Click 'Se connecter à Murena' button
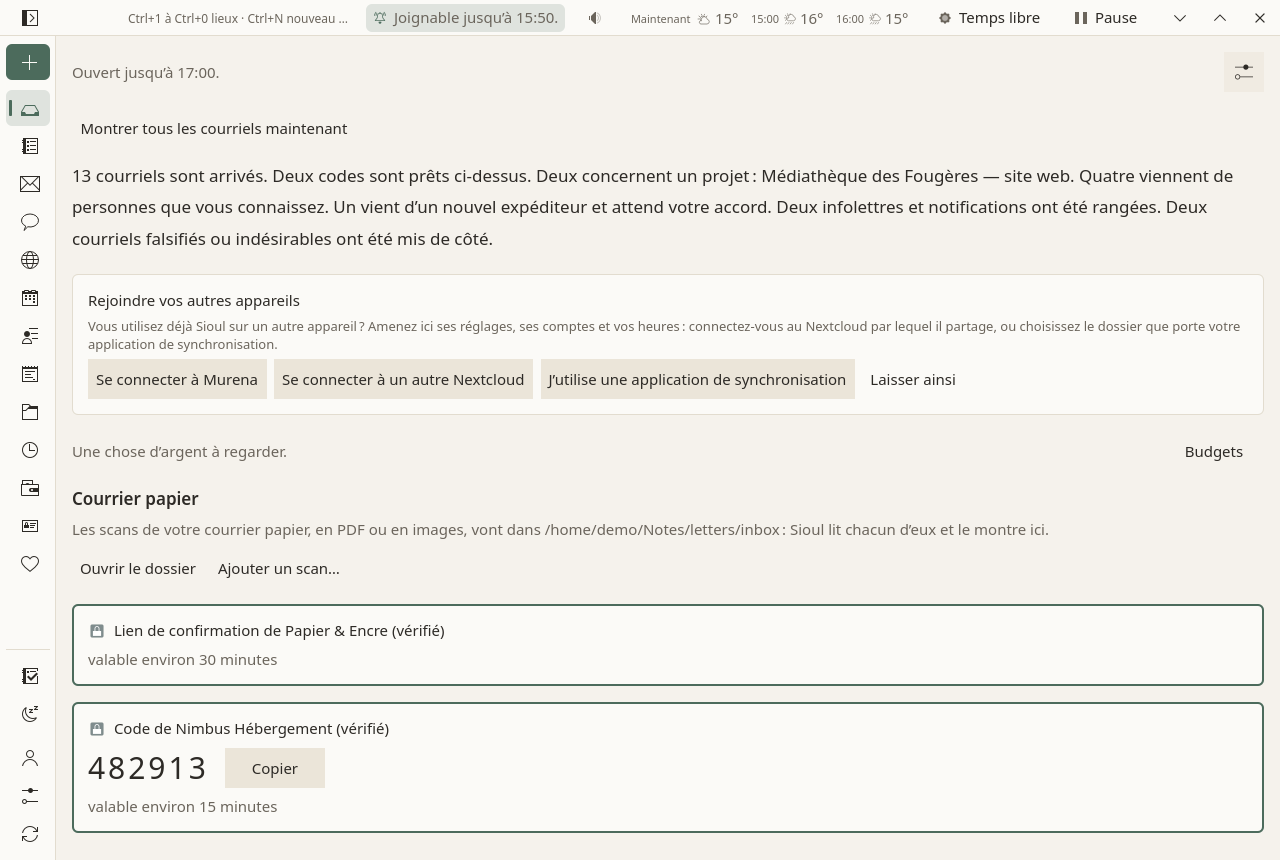 pyautogui.click(x=177, y=379)
